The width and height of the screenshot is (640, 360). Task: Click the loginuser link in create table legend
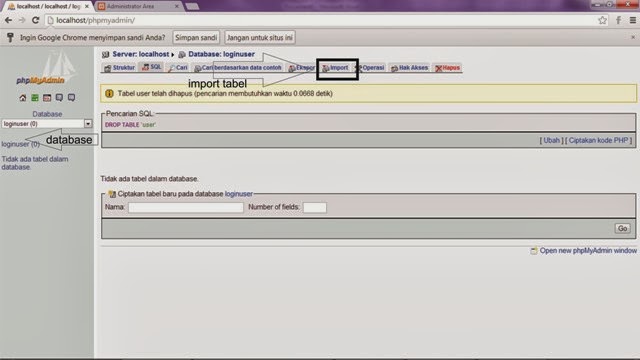pyautogui.click(x=239, y=194)
